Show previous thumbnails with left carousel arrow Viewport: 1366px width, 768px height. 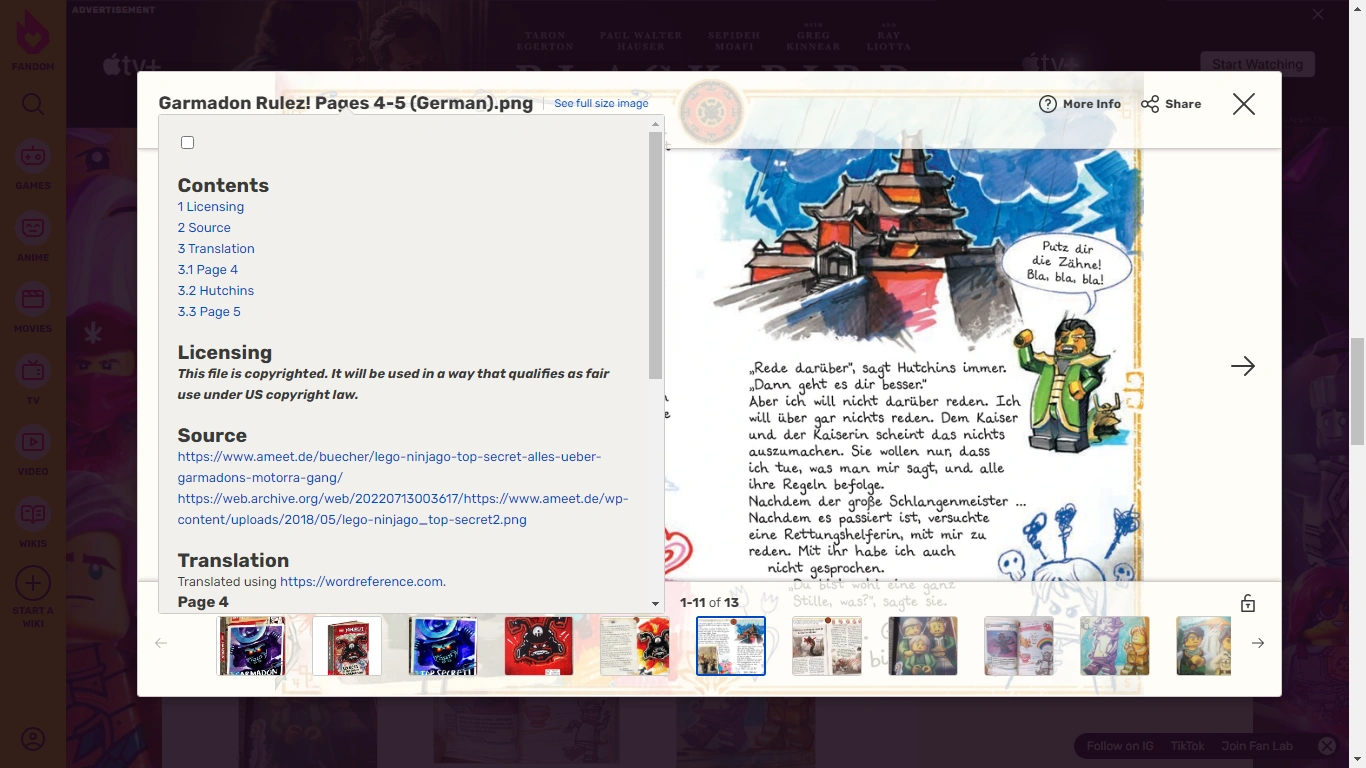tap(161, 643)
